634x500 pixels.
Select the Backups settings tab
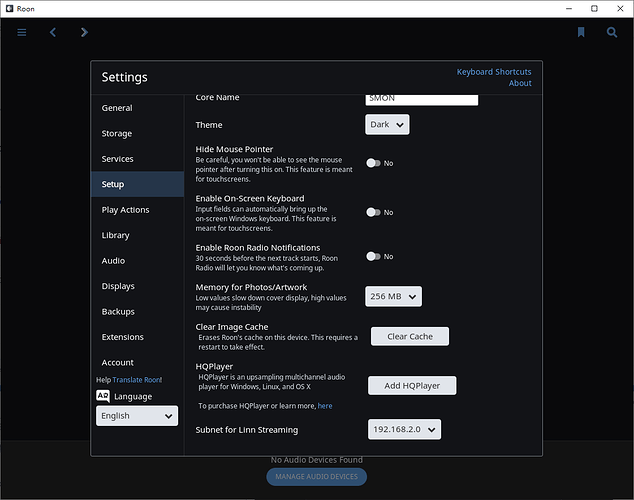[137, 312]
